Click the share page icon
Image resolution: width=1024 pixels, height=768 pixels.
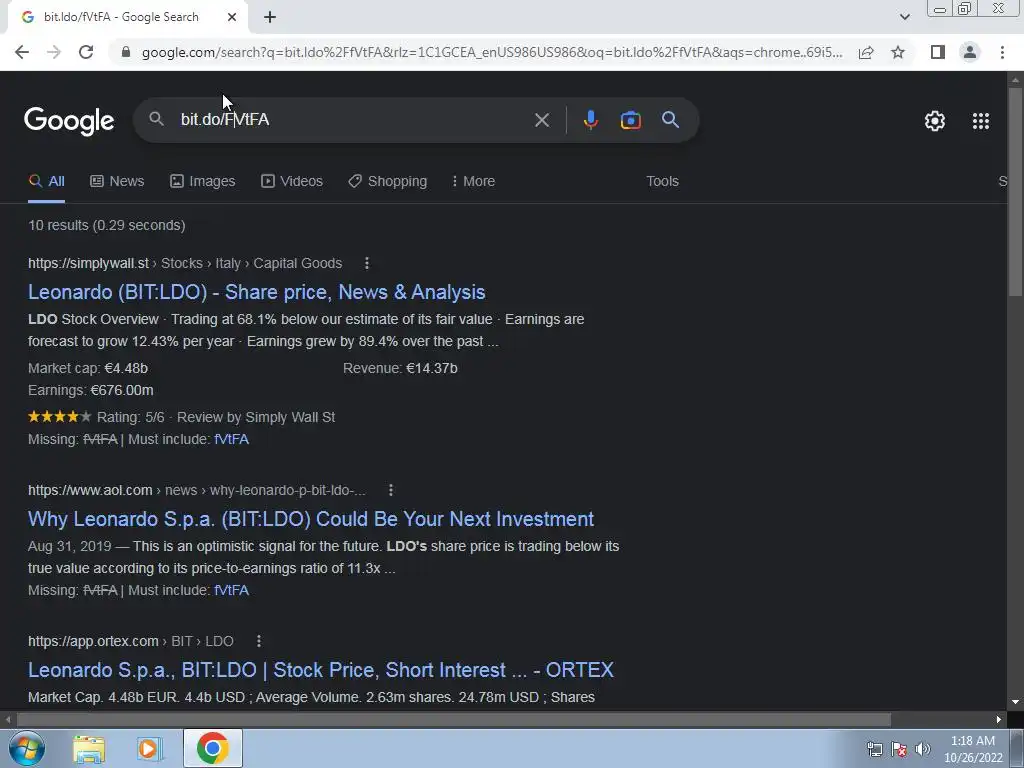coord(866,52)
